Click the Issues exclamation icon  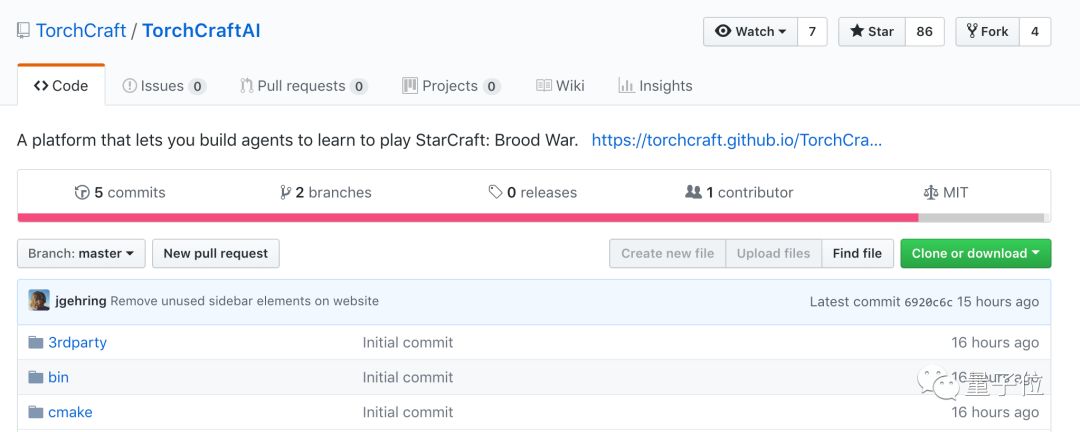point(129,86)
